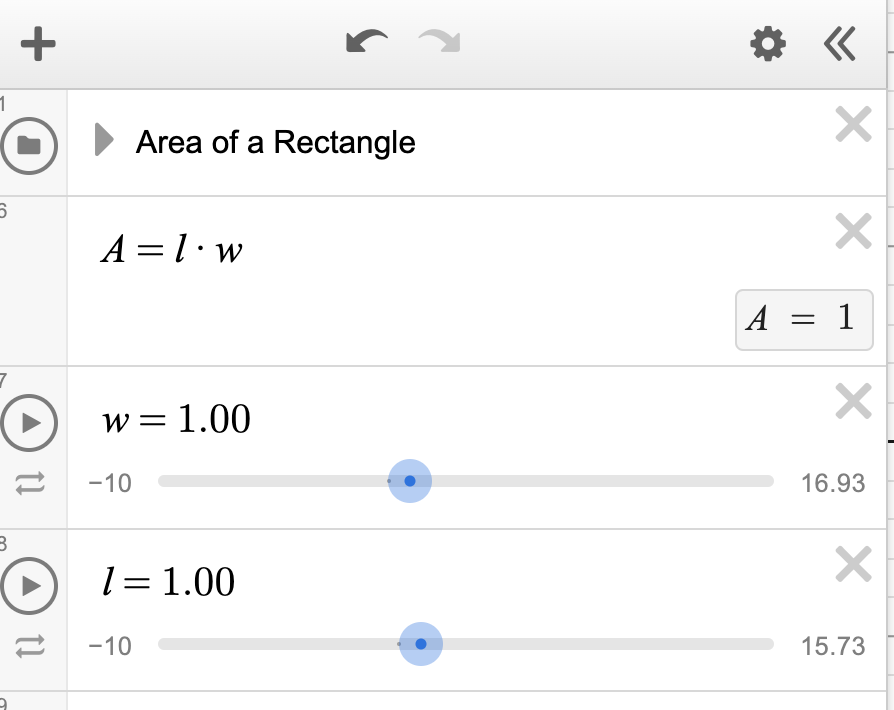This screenshot has height=710, width=894.
Task: Undo the last action
Action: pyautogui.click(x=366, y=43)
